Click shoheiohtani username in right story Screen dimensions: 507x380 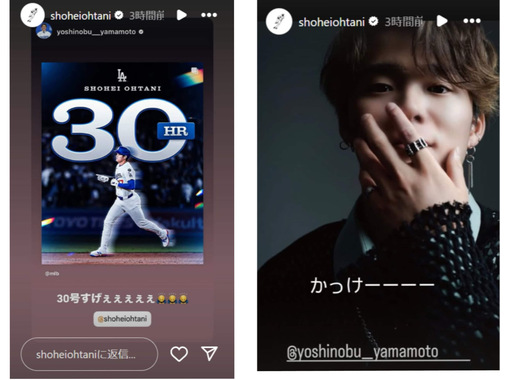click(331, 22)
